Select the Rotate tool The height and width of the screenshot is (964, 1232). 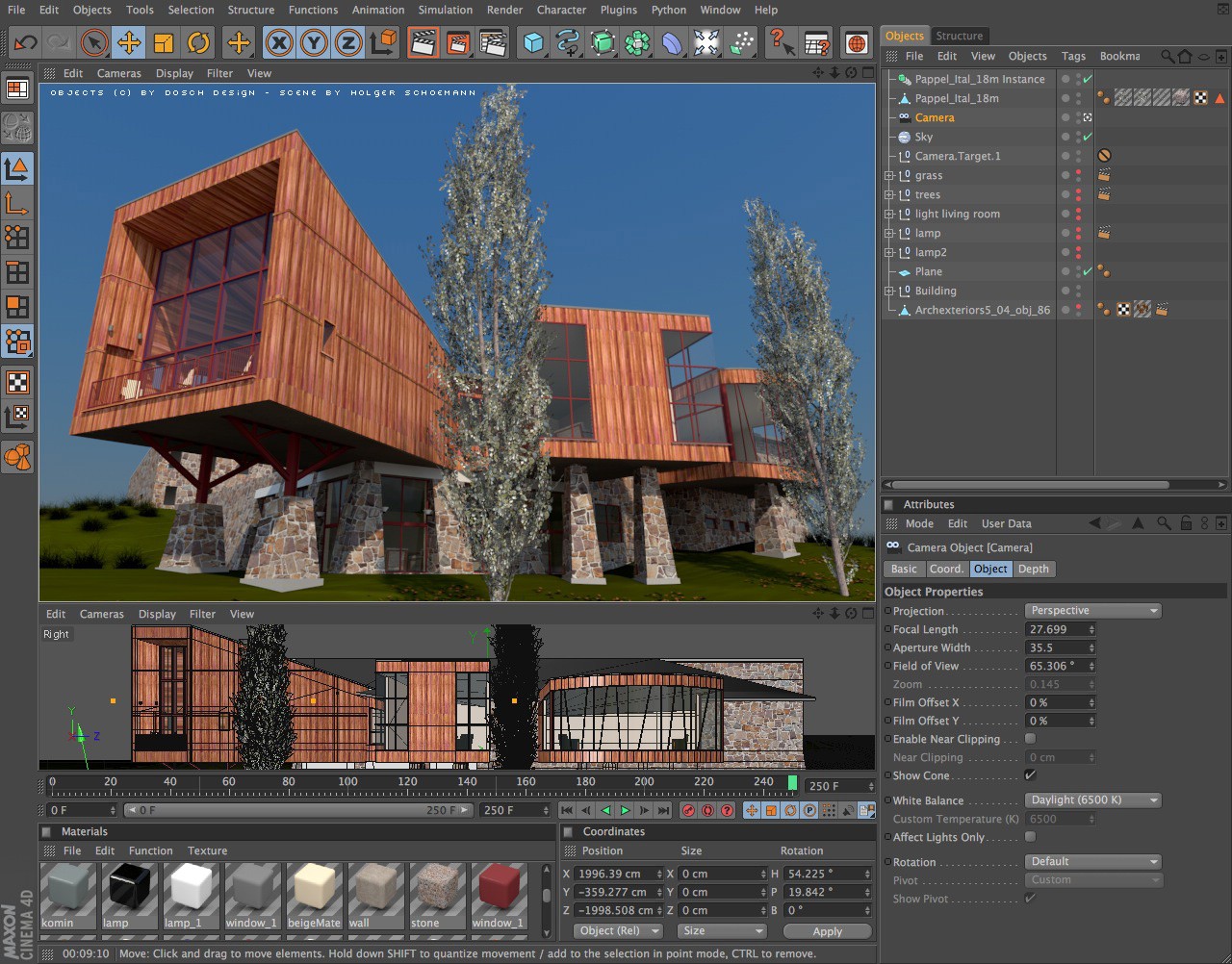tap(198, 42)
